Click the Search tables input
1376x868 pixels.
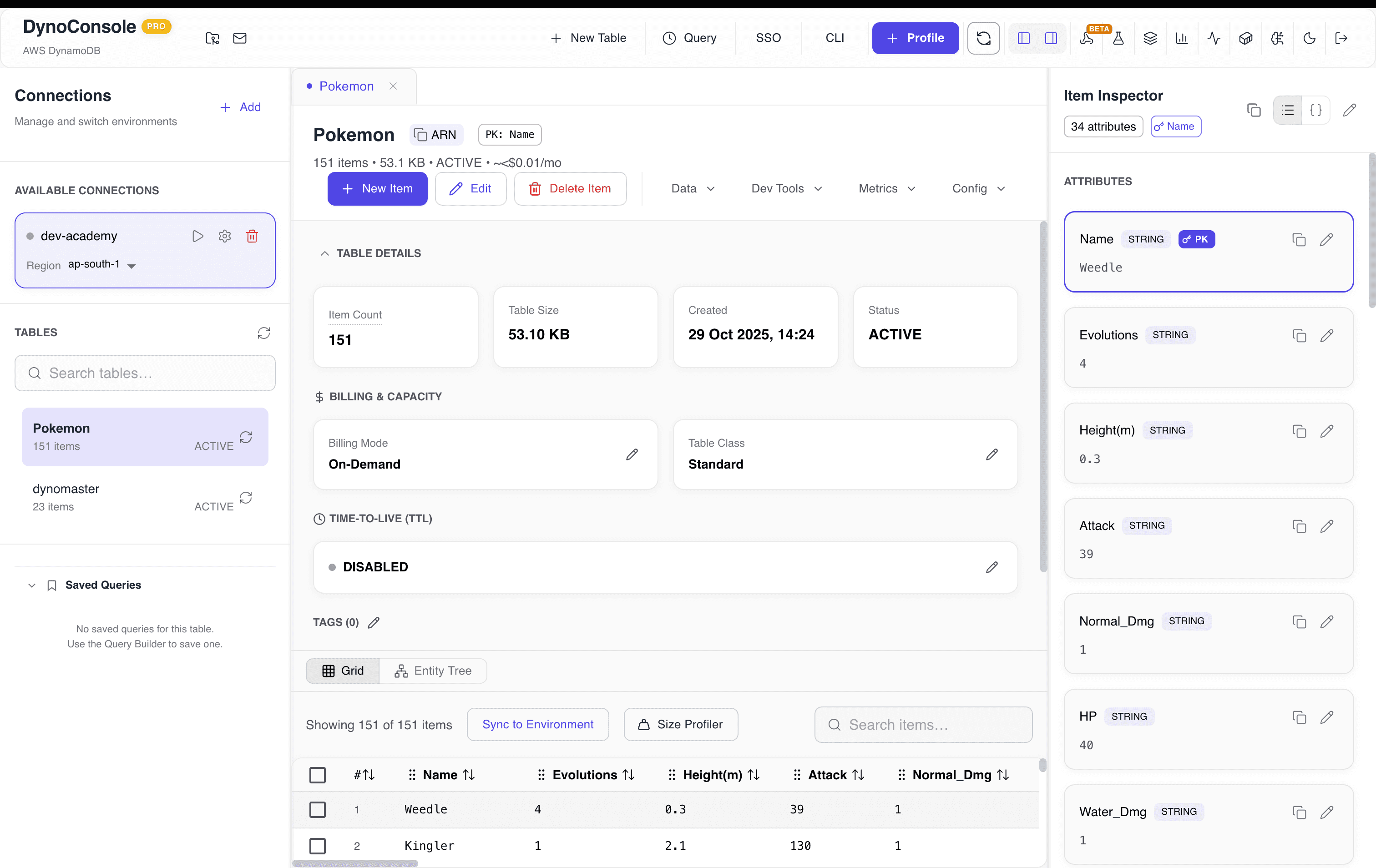click(x=145, y=373)
